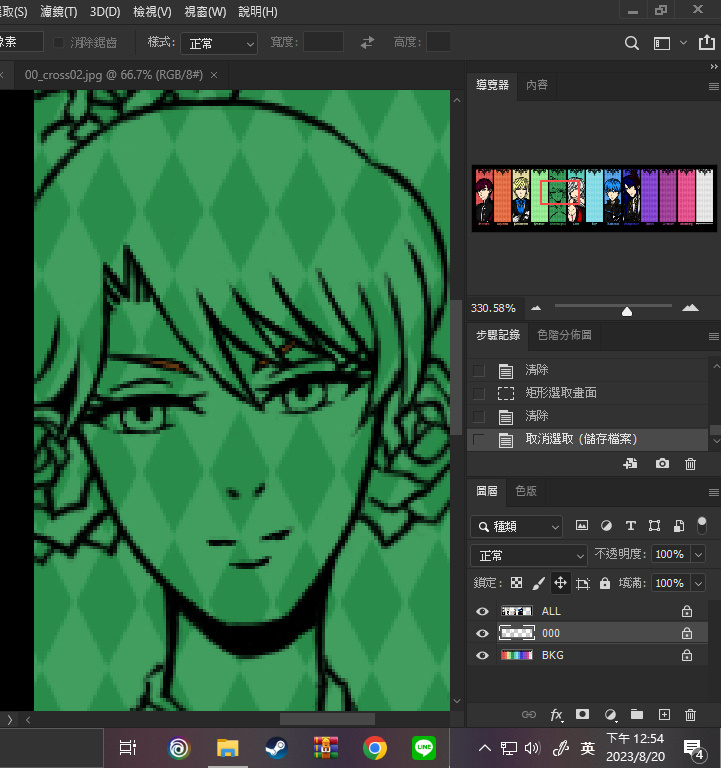
Task: Collapse panels double arrow
Action: (714, 67)
